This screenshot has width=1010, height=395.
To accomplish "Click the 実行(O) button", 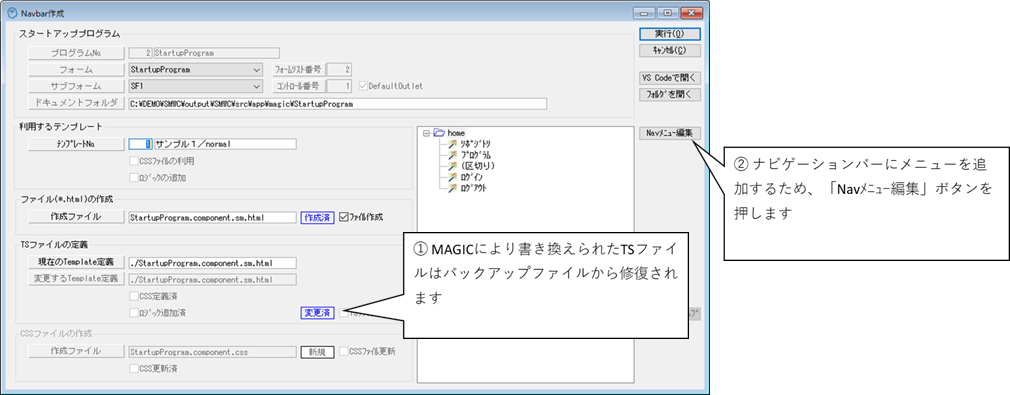I will [x=670, y=34].
